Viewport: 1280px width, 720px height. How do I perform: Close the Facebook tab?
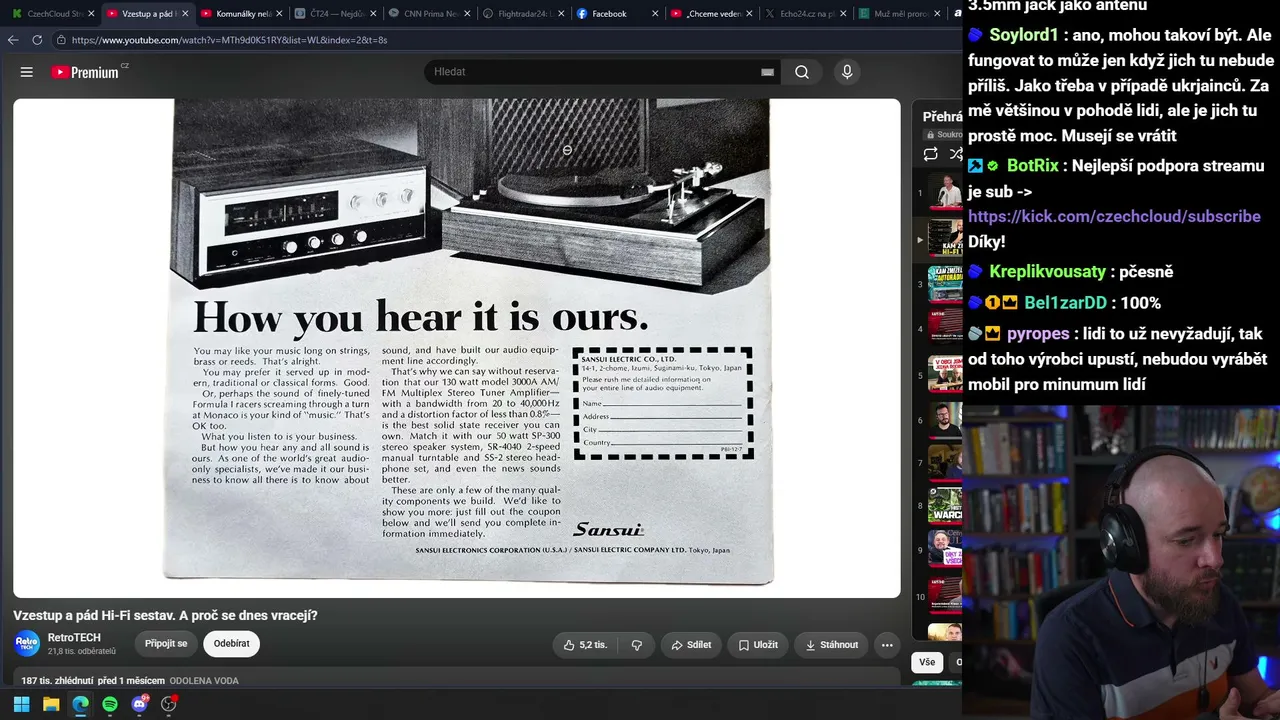pos(655,14)
